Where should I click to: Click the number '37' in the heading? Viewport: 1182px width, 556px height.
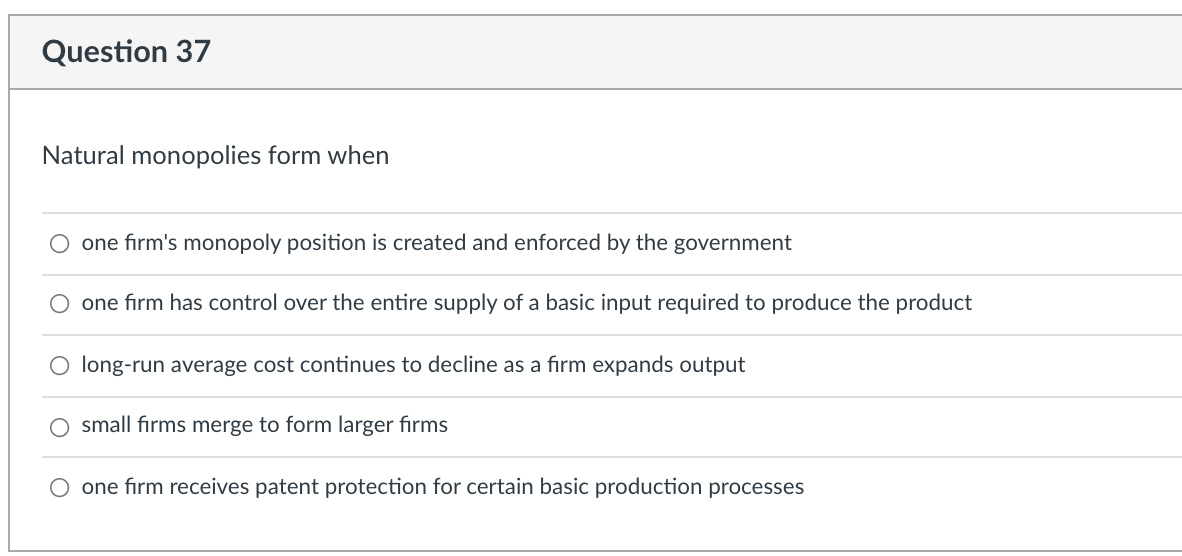pyautogui.click(x=192, y=52)
